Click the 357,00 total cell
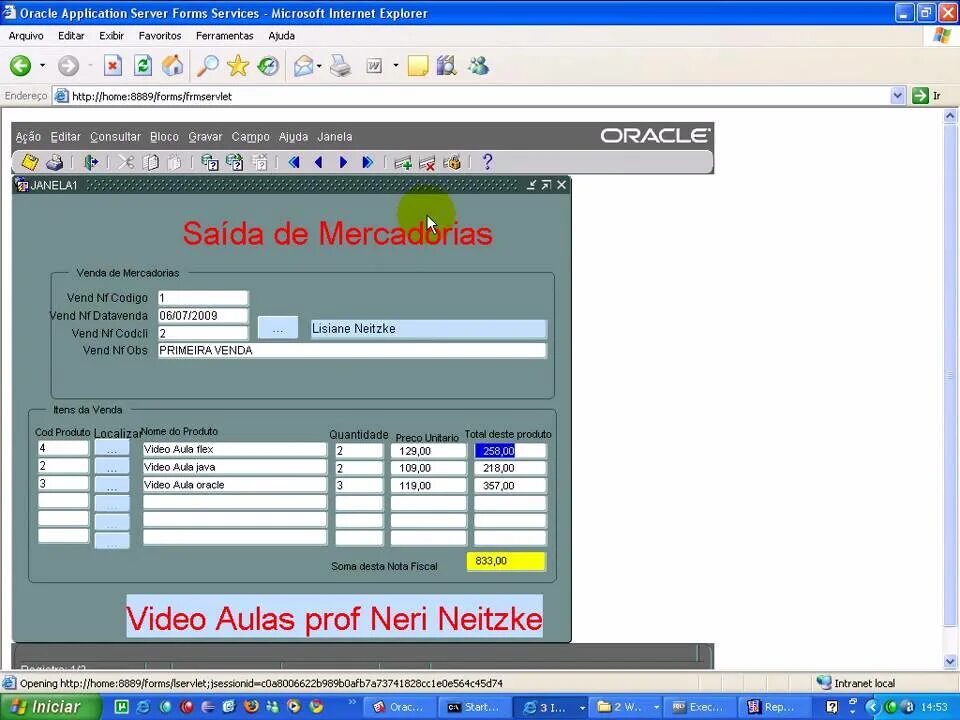Image resolution: width=960 pixels, height=720 pixels. point(509,486)
